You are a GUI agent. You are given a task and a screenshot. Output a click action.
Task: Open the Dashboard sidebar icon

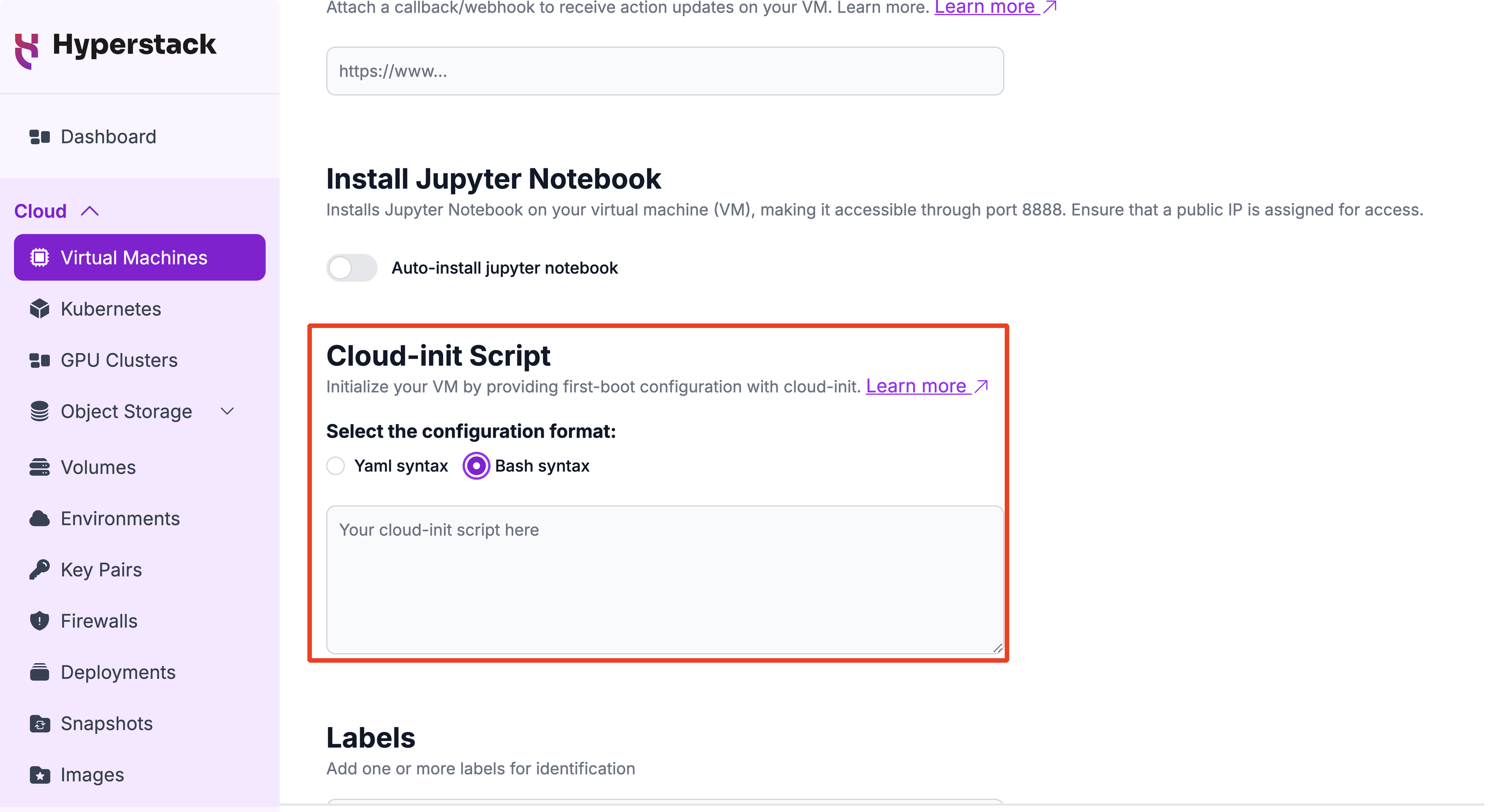[x=40, y=137]
